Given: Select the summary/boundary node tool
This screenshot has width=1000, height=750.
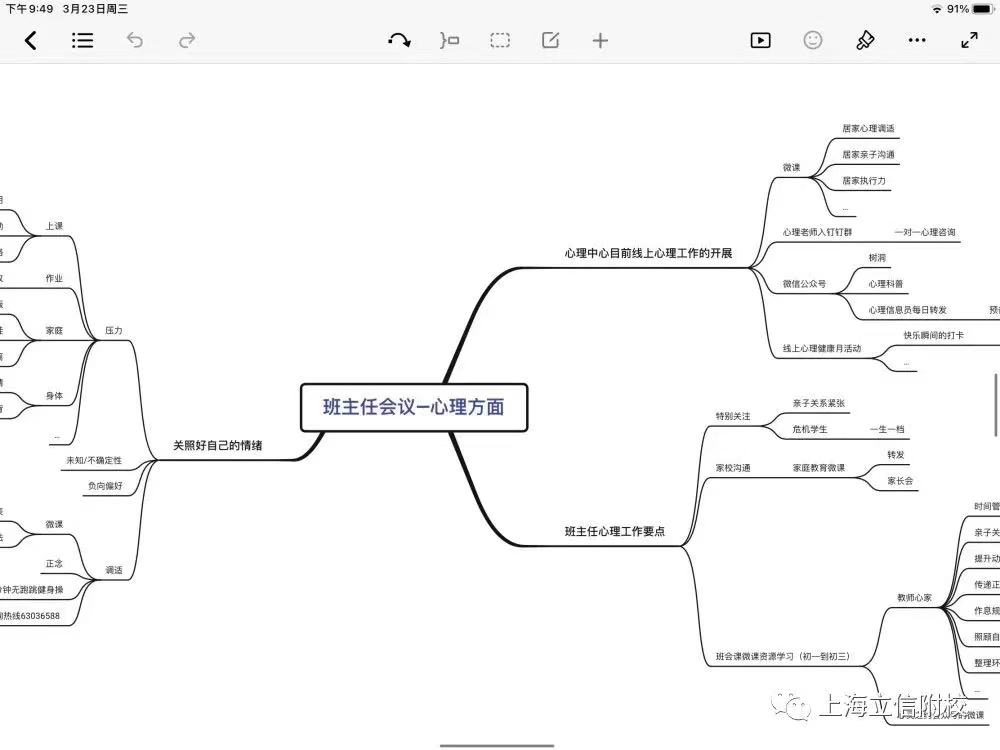Looking at the screenshot, I should [449, 40].
